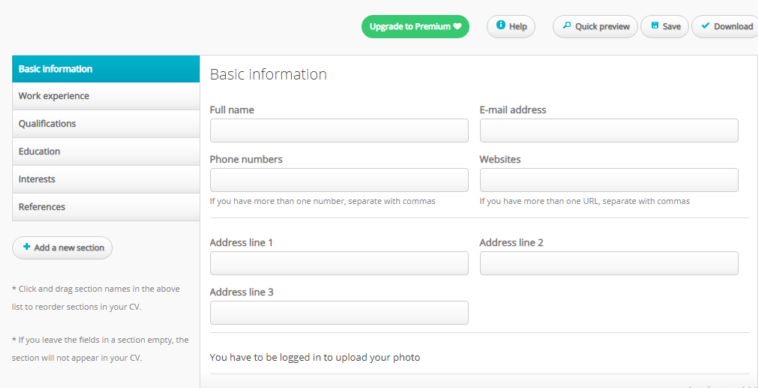Switch to the Qualifications section
The height and width of the screenshot is (388, 758).
106,124
